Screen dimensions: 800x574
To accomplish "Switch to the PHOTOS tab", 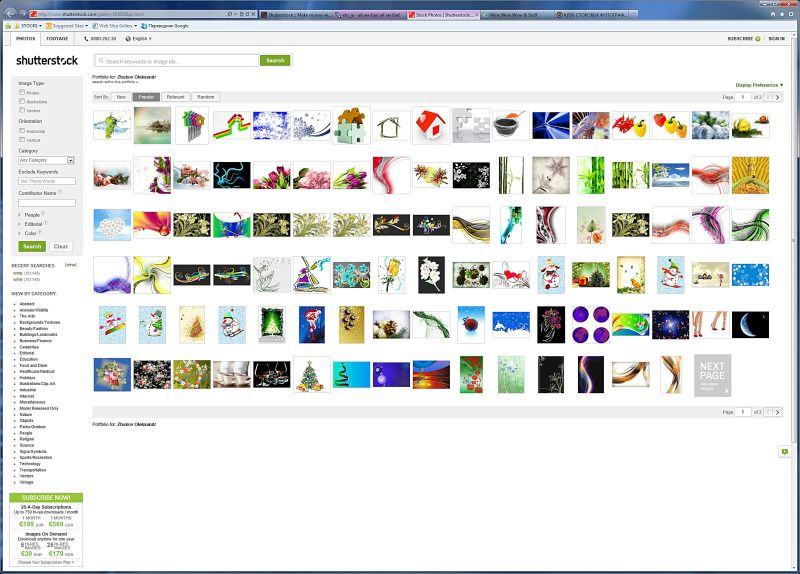I will pyautogui.click(x=26, y=39).
